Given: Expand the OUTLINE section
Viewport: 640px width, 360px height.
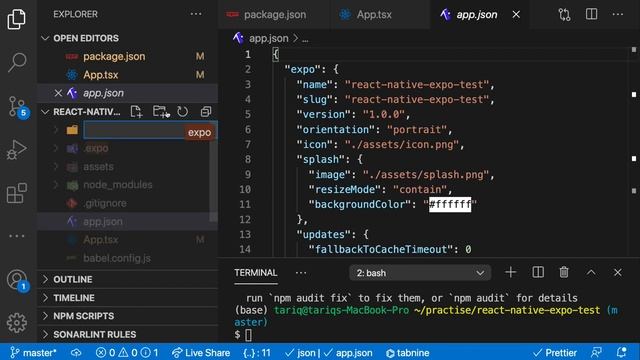Looking at the screenshot, I should point(127,279).
